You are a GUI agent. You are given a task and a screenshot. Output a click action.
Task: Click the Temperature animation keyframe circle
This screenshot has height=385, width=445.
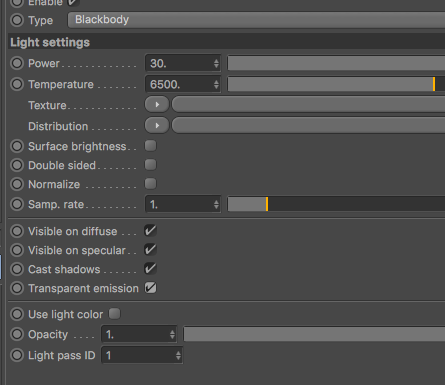tap(17, 84)
